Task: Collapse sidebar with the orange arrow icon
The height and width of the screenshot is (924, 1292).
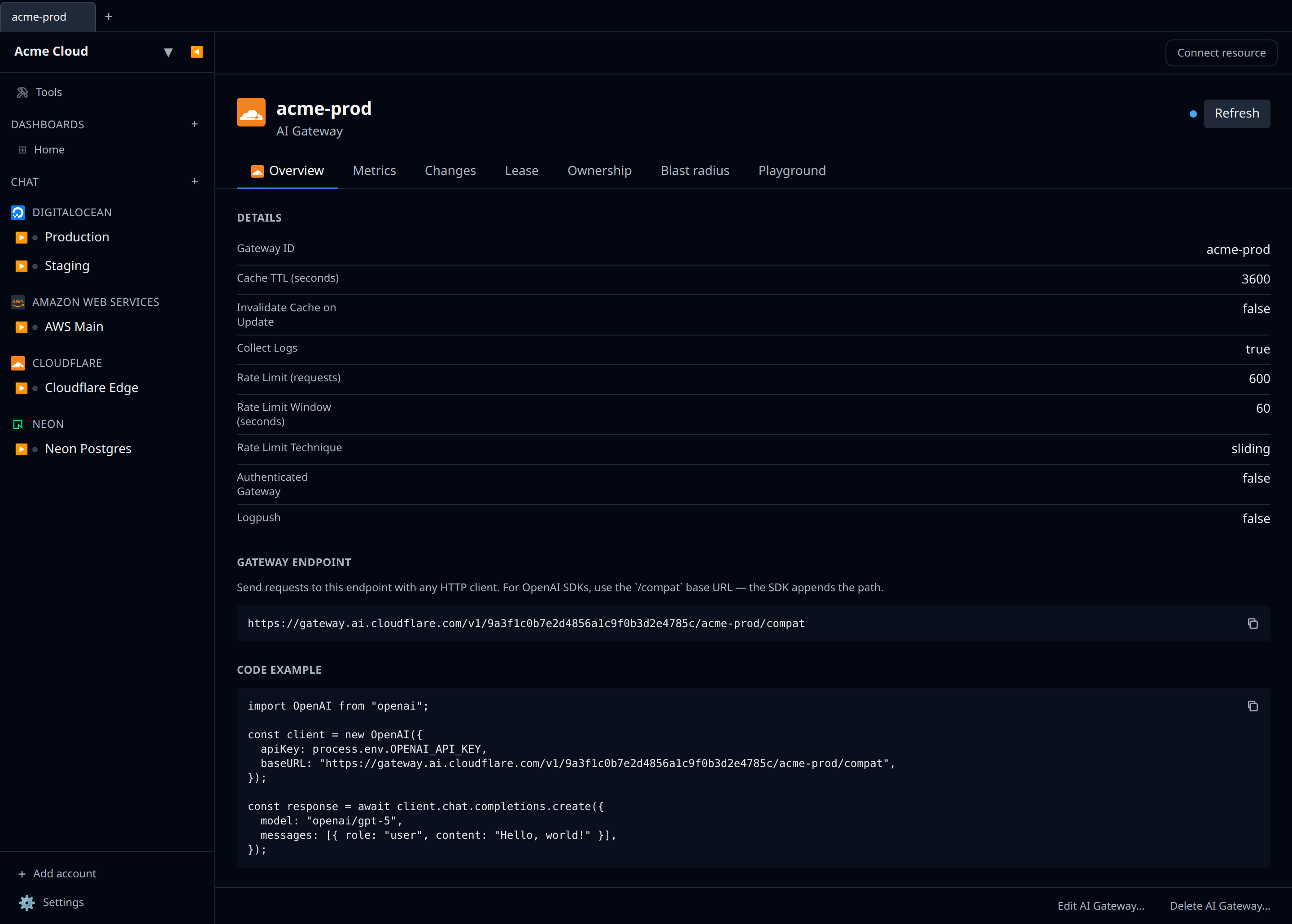Action: (x=197, y=52)
